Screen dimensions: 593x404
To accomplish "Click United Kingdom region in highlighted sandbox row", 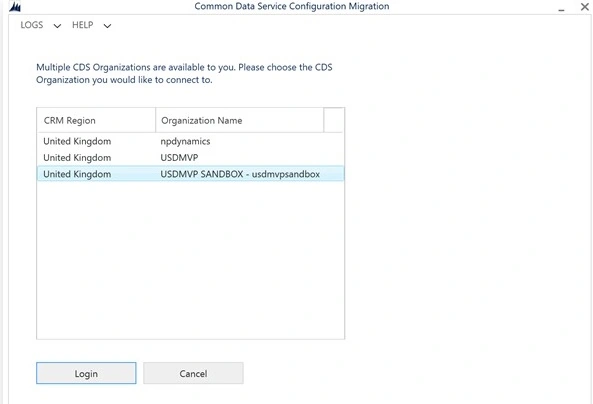I will (x=77, y=174).
